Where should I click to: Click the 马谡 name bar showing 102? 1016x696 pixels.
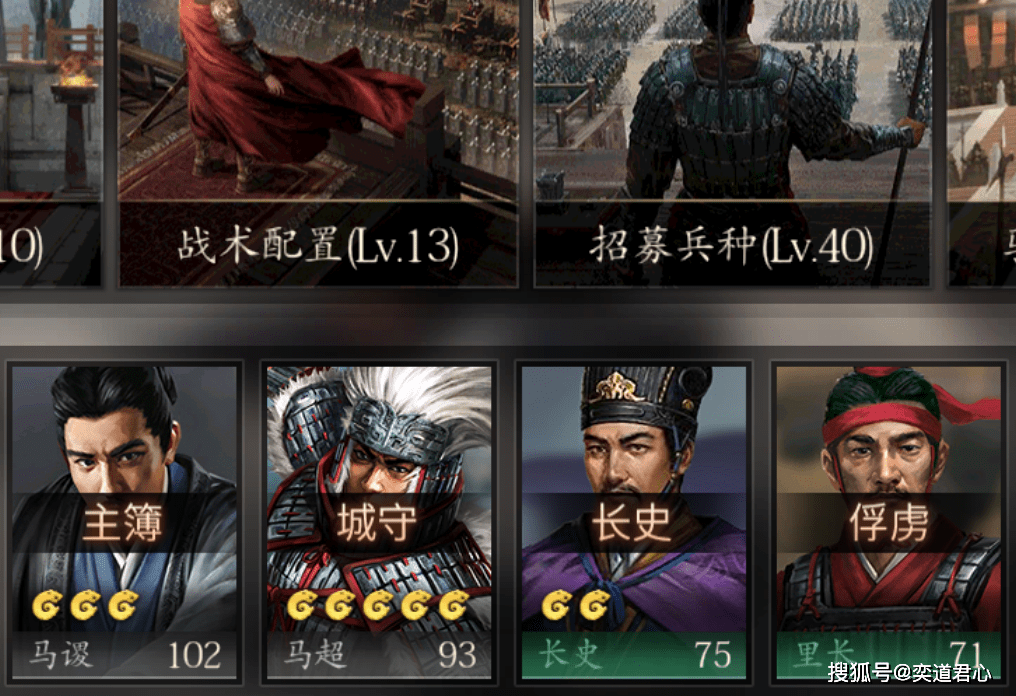pyautogui.click(x=124, y=655)
